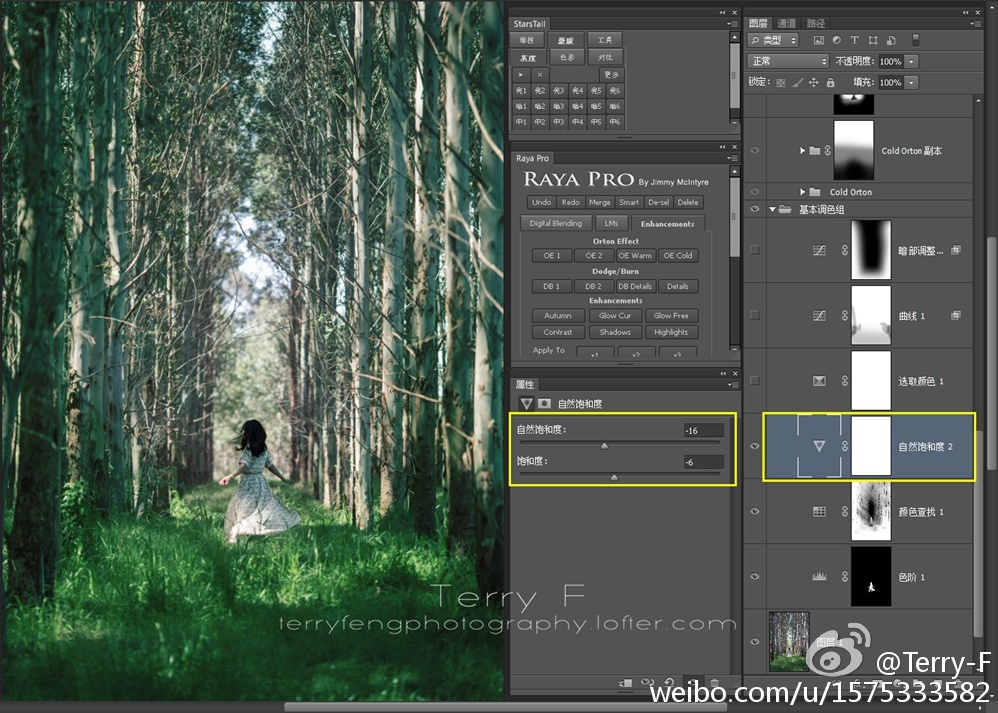
Task: Click the OE Cold button
Action: click(x=678, y=256)
